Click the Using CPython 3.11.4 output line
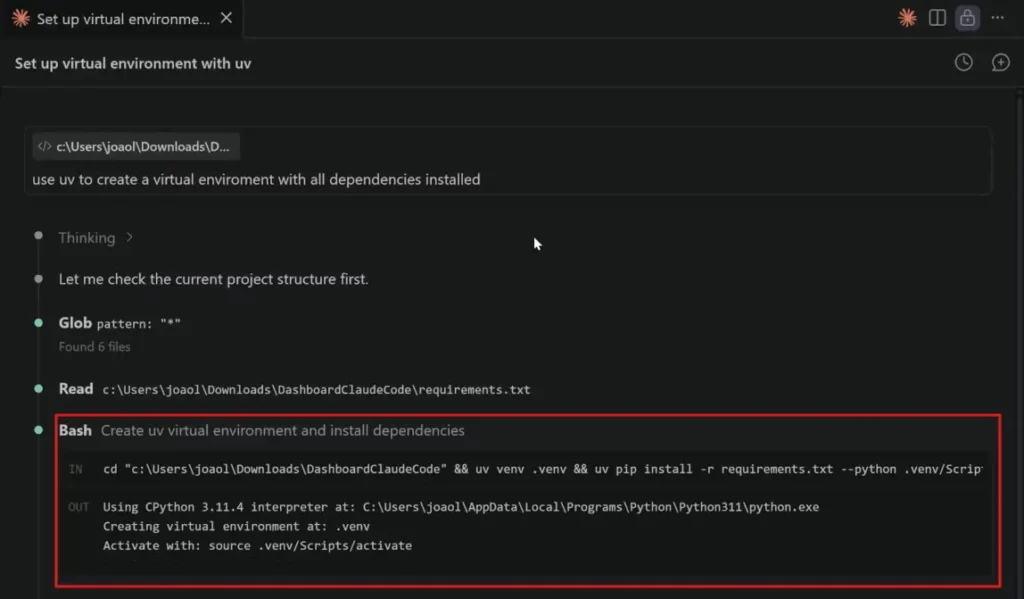 [460, 507]
